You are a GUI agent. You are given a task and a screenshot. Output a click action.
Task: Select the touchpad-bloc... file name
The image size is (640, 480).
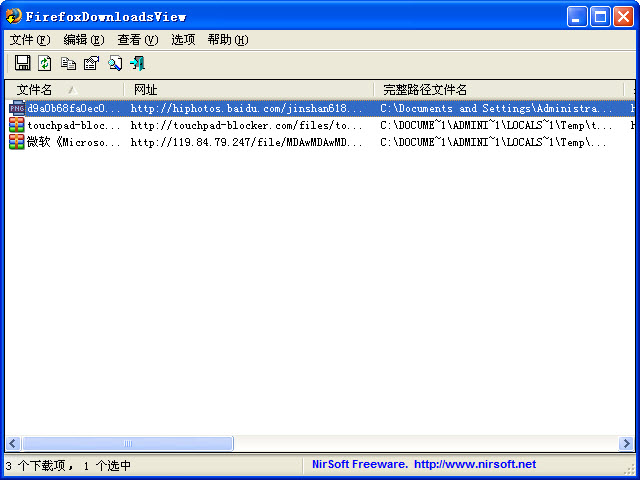[x=73, y=125]
